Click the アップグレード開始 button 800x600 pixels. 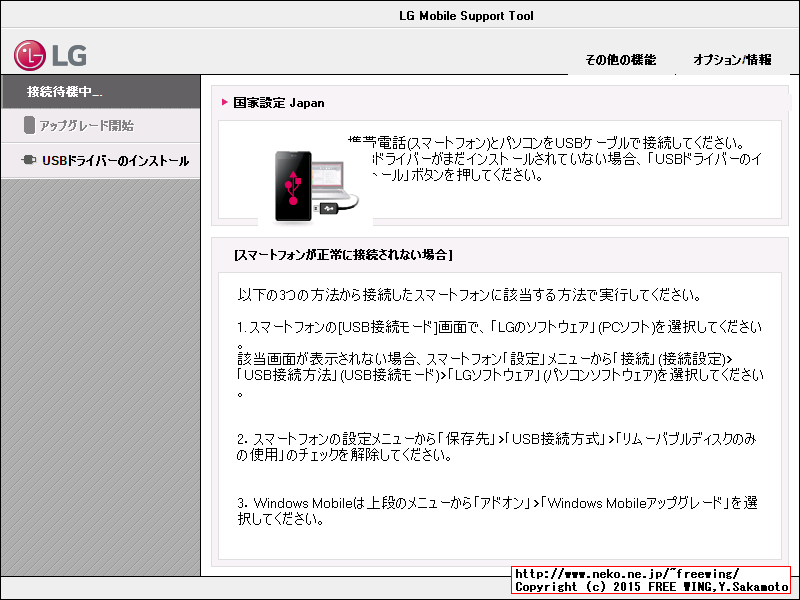click(x=101, y=126)
